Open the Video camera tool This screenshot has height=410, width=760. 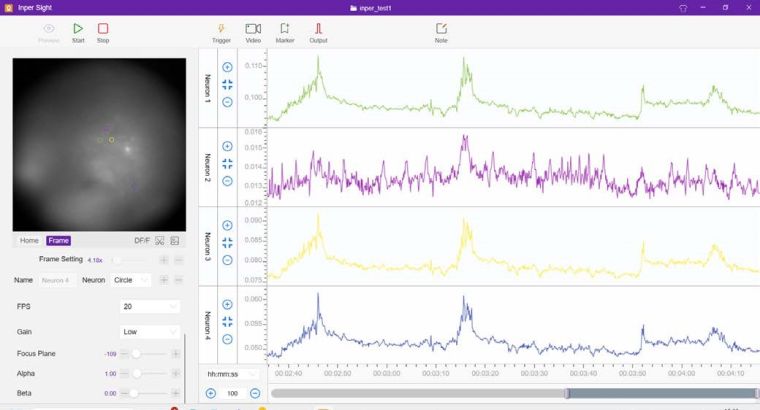point(253,29)
